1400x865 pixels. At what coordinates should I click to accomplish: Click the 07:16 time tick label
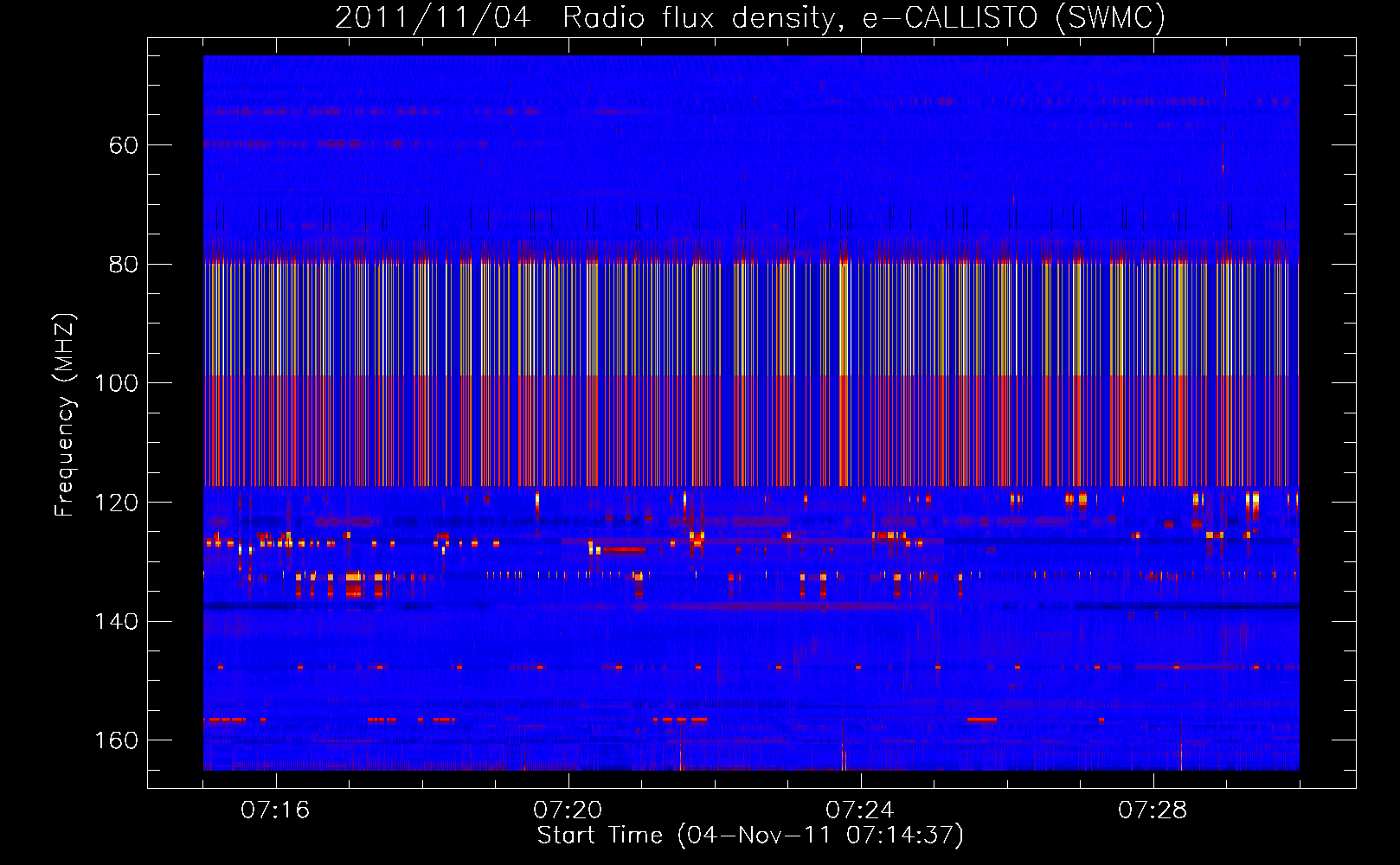[275, 810]
